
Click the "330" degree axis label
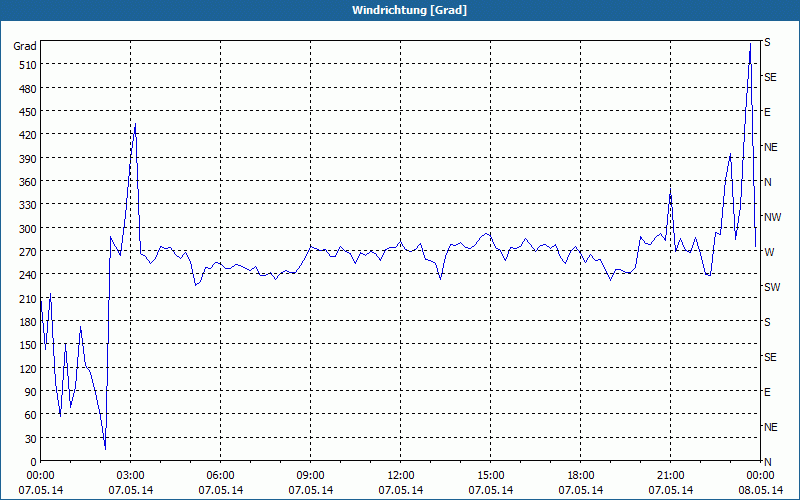pos(28,205)
